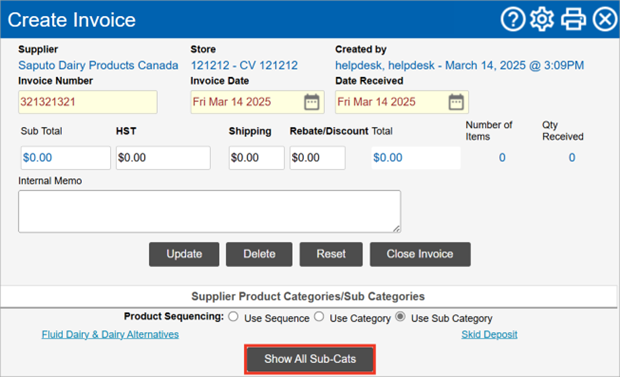Click into the Invoice Number field
620x377 pixels.
[x=88, y=102]
